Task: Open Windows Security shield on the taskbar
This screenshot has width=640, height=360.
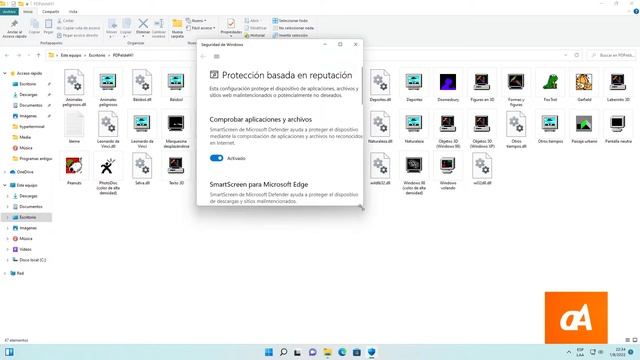Action: coord(371,352)
